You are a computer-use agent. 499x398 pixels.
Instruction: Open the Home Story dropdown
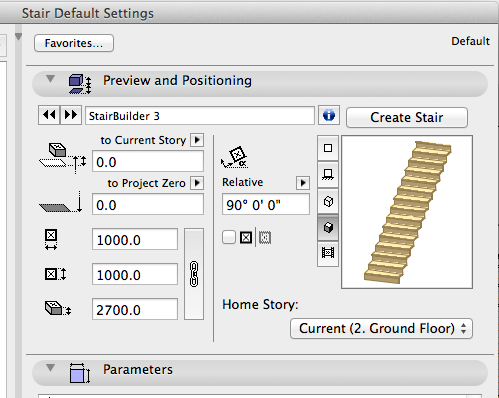381,328
